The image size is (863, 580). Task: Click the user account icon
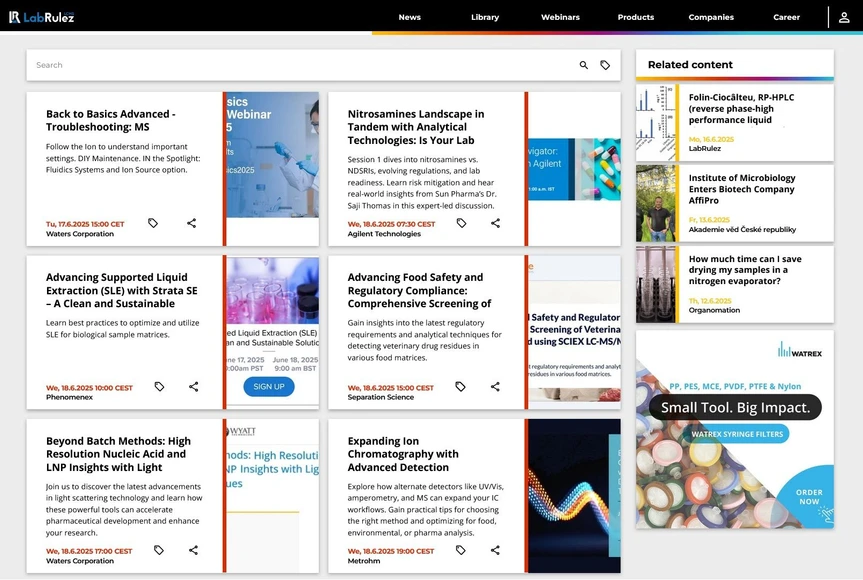pyautogui.click(x=844, y=17)
